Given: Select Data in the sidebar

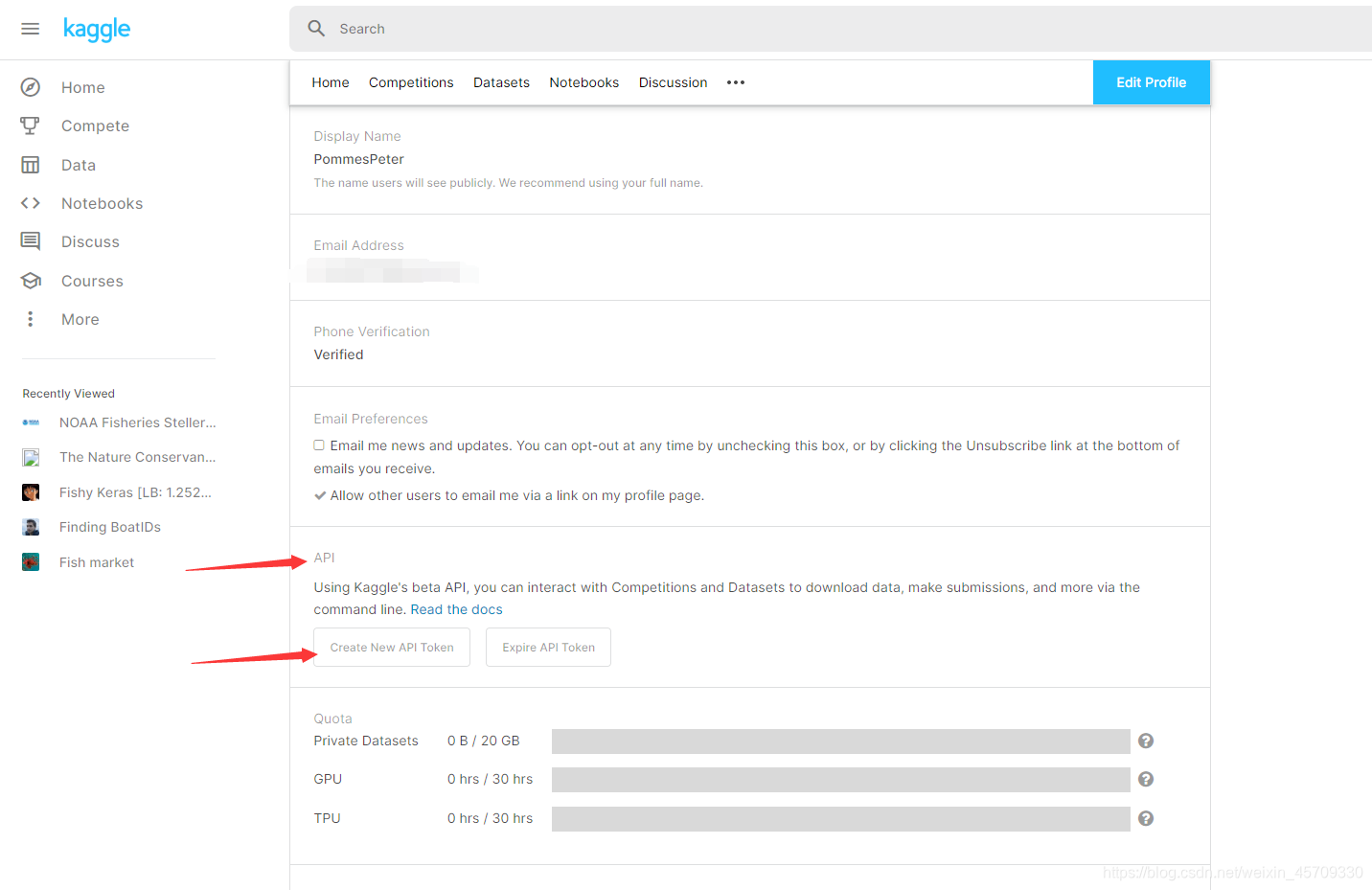Looking at the screenshot, I should (x=79, y=165).
